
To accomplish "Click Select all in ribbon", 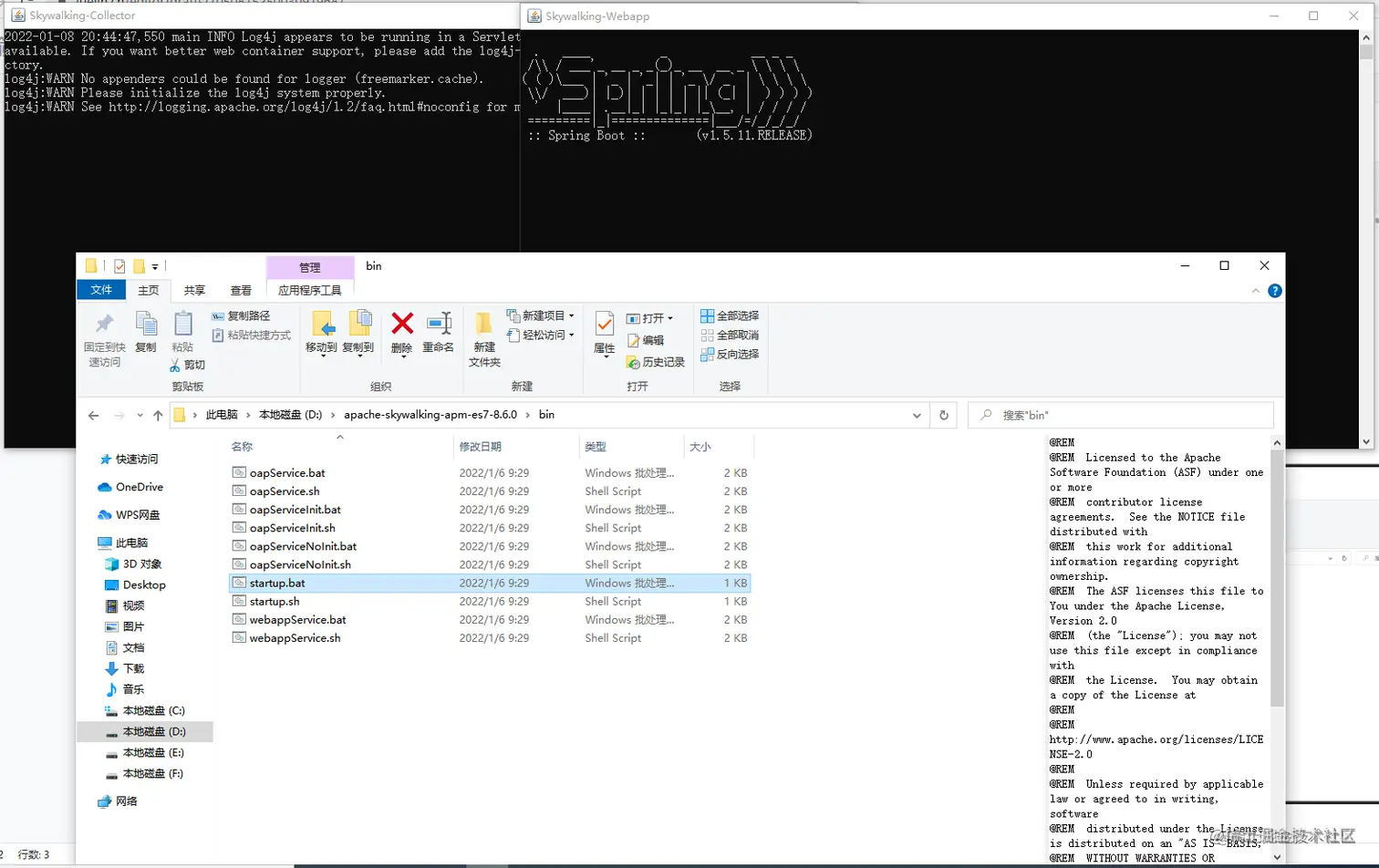I will (730, 315).
